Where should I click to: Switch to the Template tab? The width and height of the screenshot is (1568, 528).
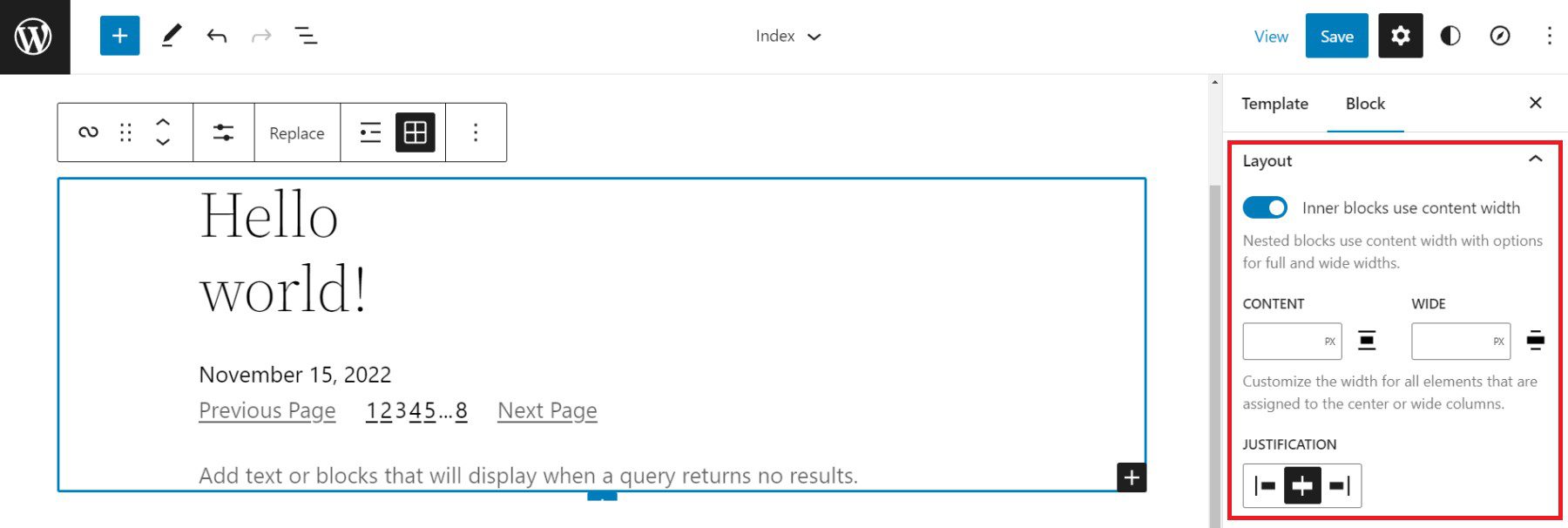(x=1274, y=104)
